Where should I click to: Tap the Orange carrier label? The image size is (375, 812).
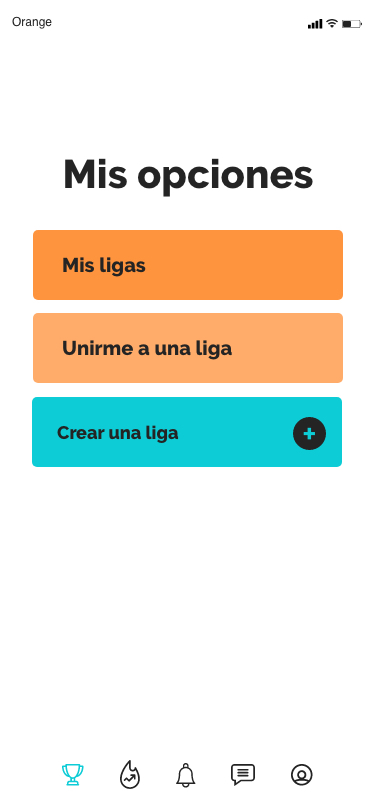pyautogui.click(x=32, y=22)
